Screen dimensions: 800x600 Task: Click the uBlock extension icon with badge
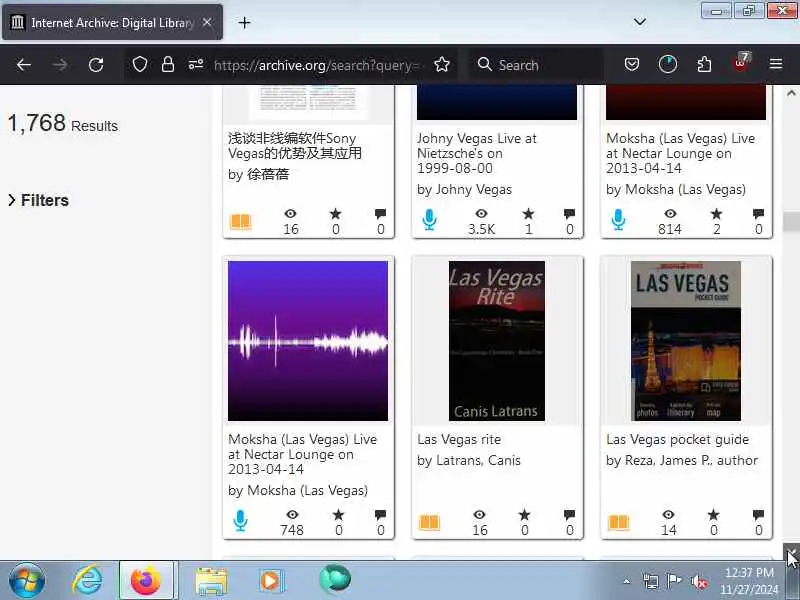(741, 63)
